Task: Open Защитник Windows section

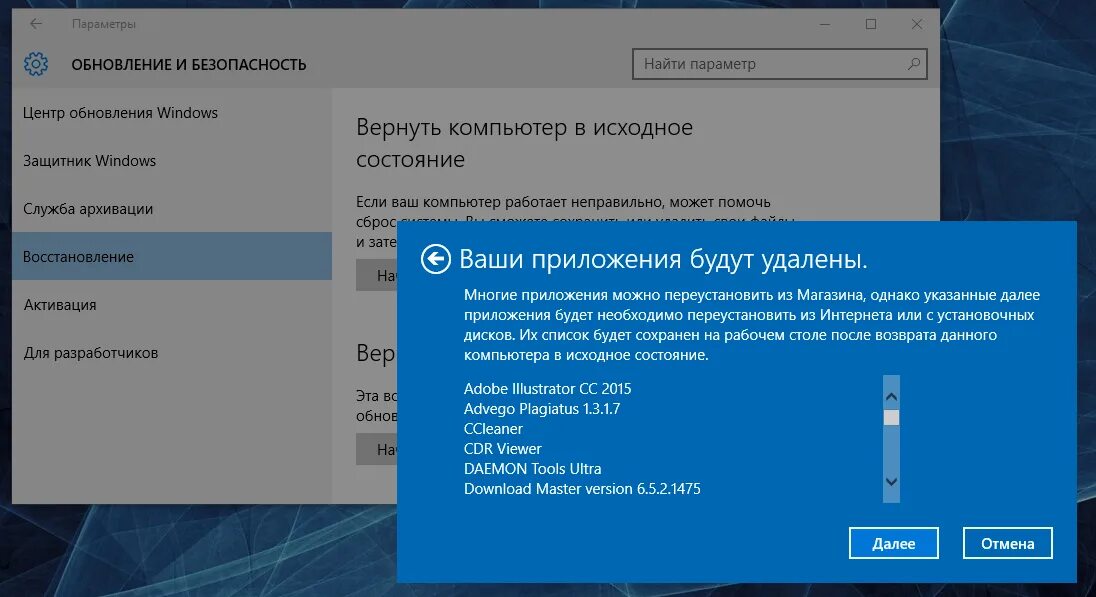Action: (172, 161)
